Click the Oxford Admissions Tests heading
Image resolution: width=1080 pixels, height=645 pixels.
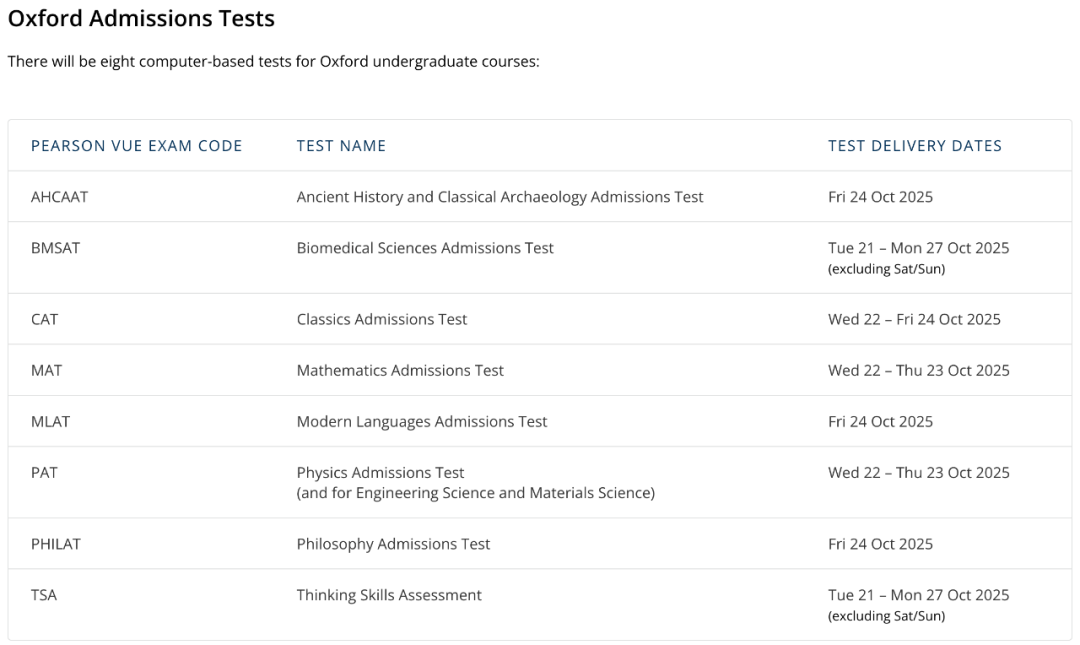coord(141,18)
